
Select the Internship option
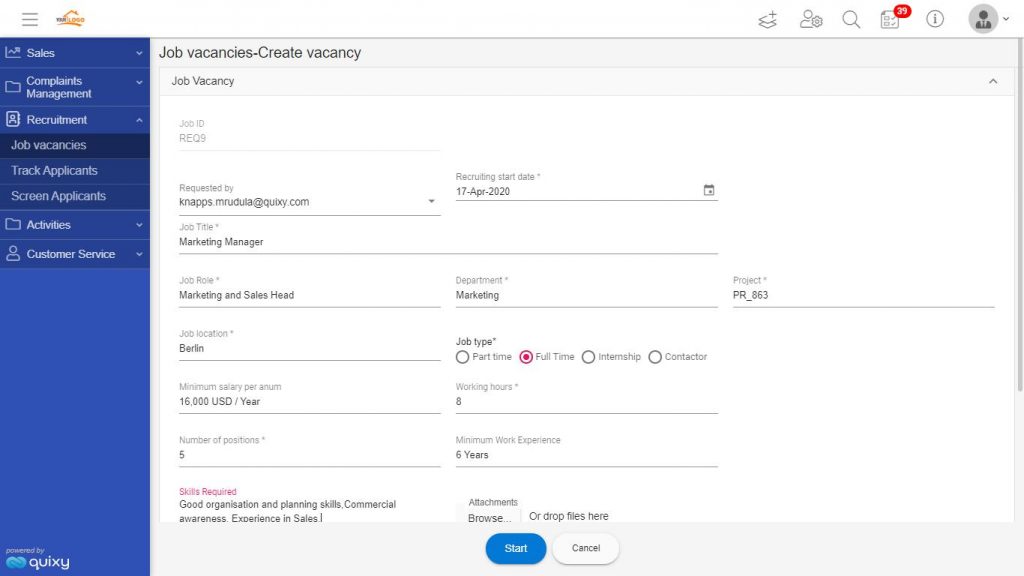pos(588,357)
